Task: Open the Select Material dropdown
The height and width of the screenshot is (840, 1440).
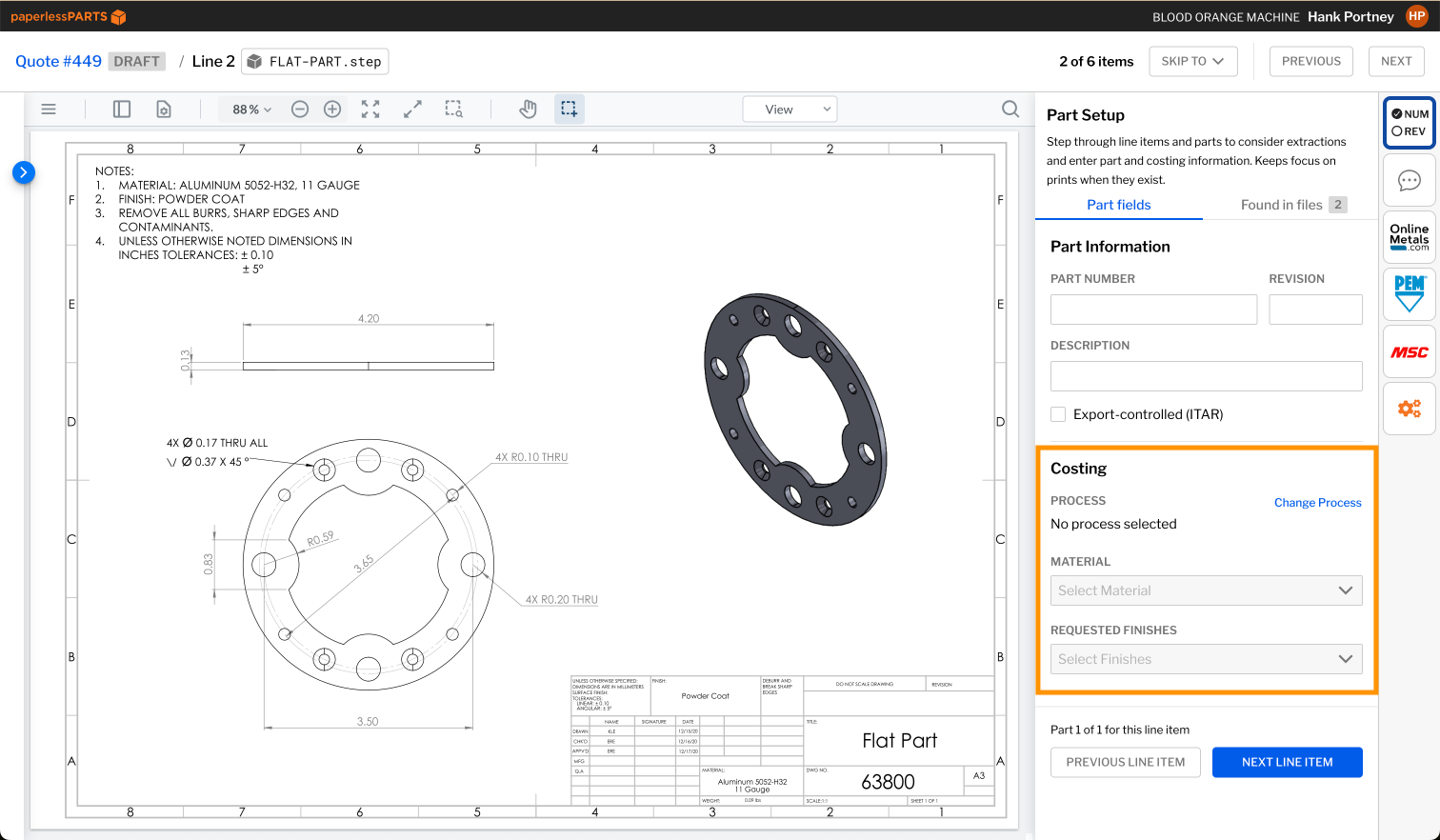Action: 1206,590
